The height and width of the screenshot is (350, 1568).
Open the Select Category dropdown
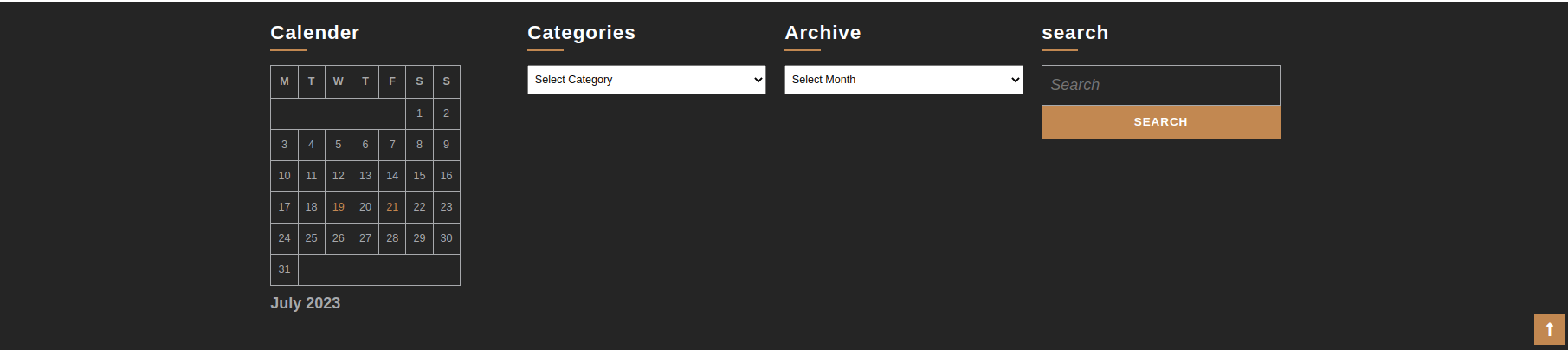646,80
